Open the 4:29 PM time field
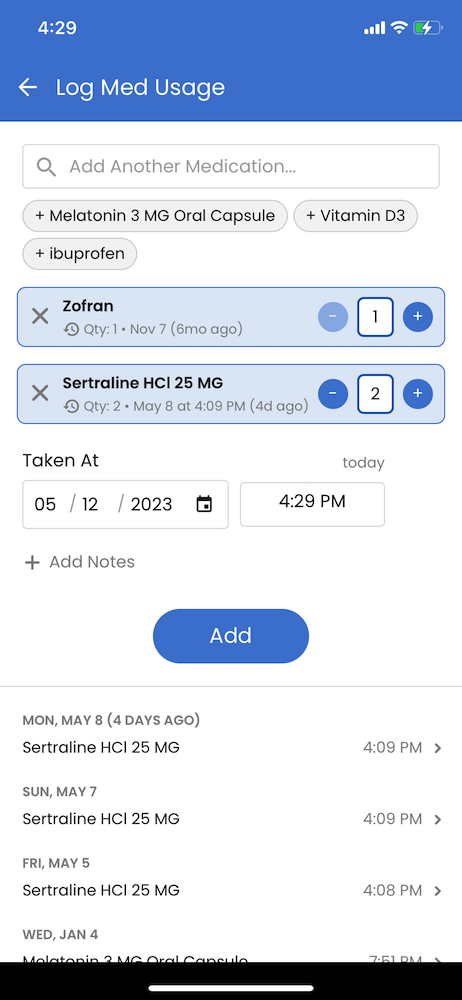Screen dimensions: 462x1000 313,504
